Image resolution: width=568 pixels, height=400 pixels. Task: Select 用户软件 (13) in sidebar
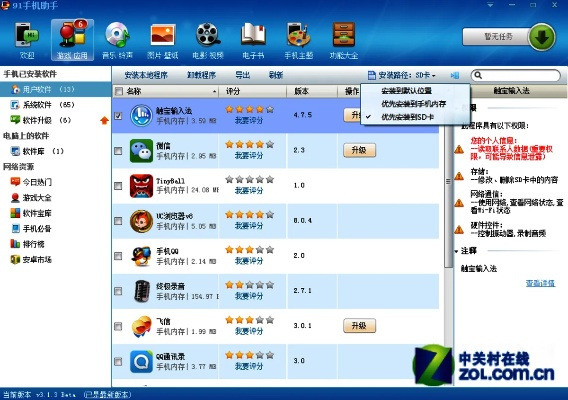tap(55, 89)
